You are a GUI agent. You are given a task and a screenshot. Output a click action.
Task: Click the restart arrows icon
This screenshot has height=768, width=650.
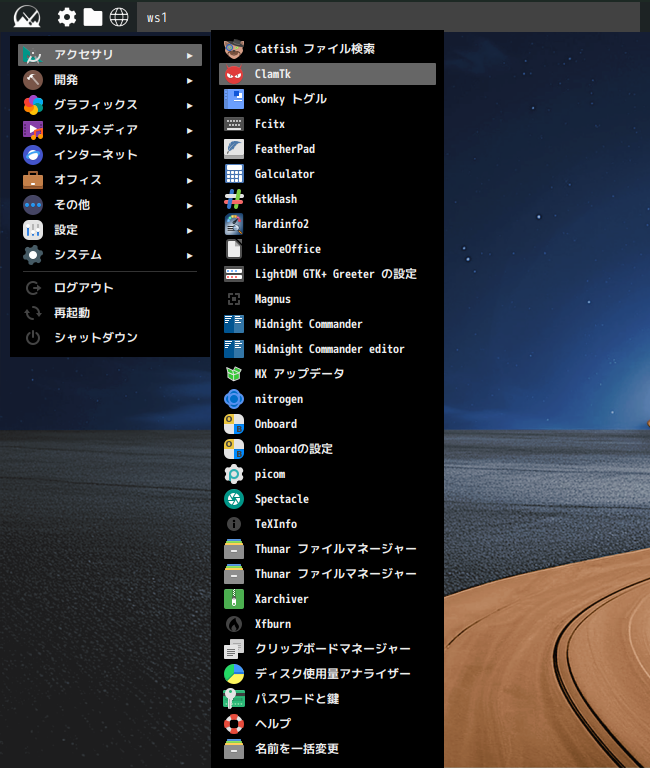[33, 313]
